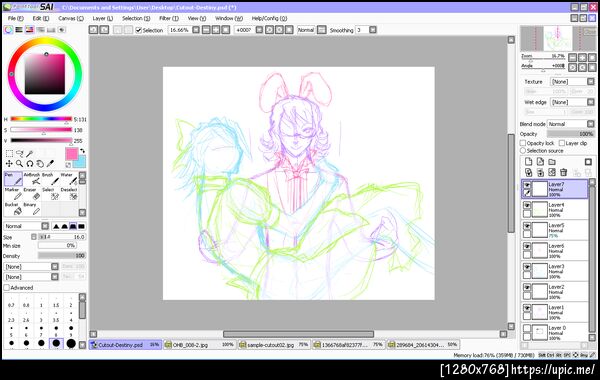Click the navigator preview thumbnail
600x380 pixels.
click(x=558, y=38)
